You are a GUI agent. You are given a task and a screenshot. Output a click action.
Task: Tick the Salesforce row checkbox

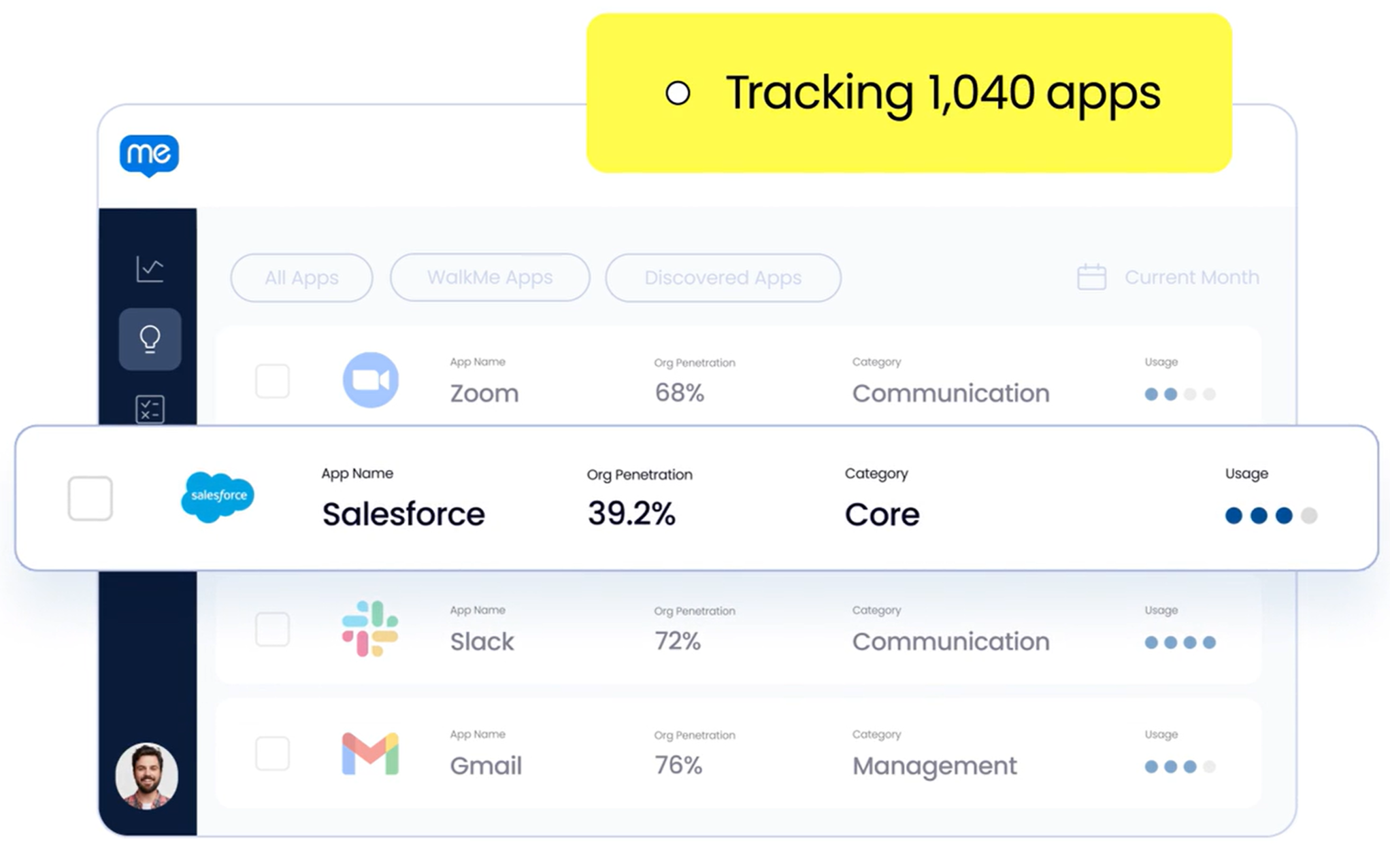pos(90,499)
